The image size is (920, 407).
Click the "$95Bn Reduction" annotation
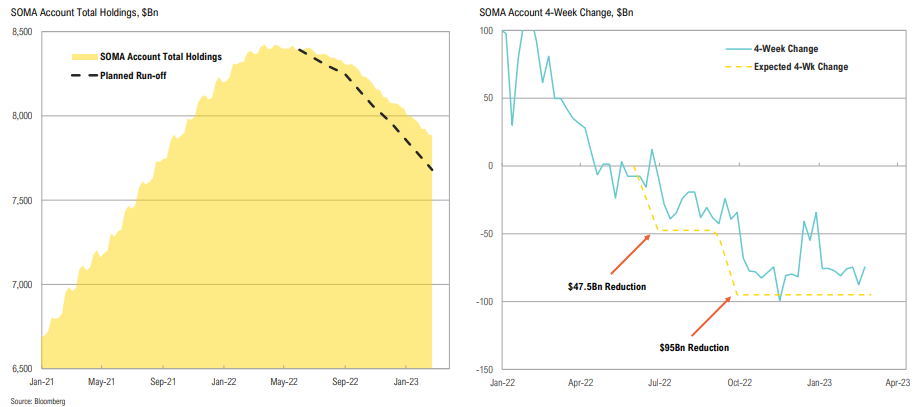[x=694, y=348]
